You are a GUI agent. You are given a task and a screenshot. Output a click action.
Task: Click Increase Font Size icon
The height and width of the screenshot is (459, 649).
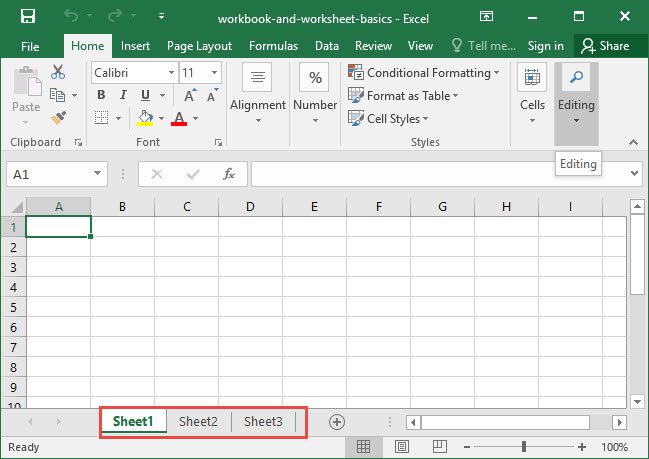click(190, 95)
